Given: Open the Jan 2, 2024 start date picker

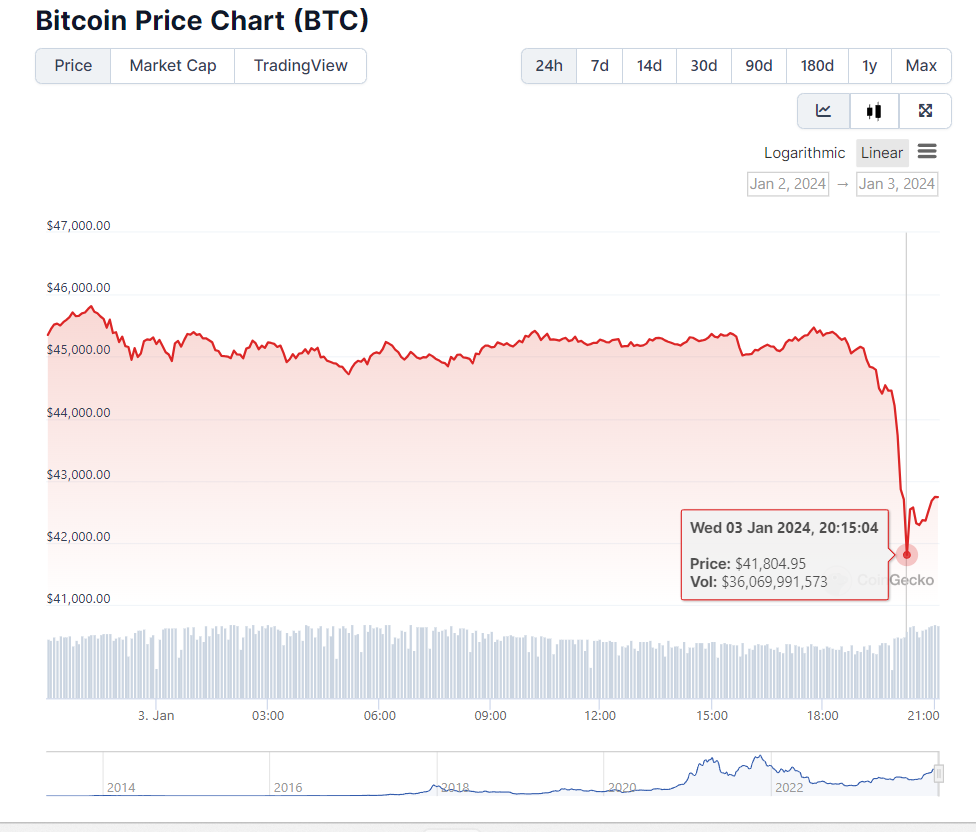Looking at the screenshot, I should tap(787, 184).
